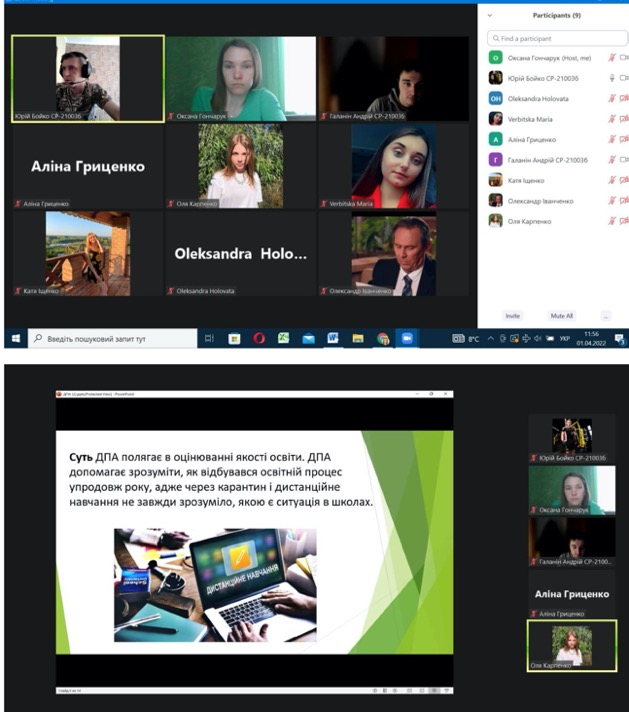The height and width of the screenshot is (712, 629).
Task: Click the Invite button
Action: pos(512,316)
